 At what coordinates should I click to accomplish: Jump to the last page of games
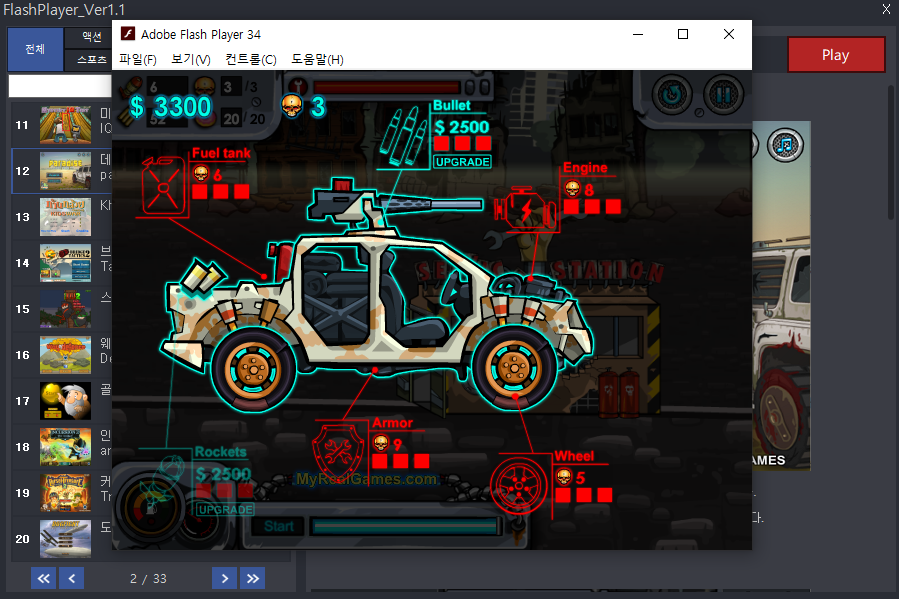tap(253, 578)
